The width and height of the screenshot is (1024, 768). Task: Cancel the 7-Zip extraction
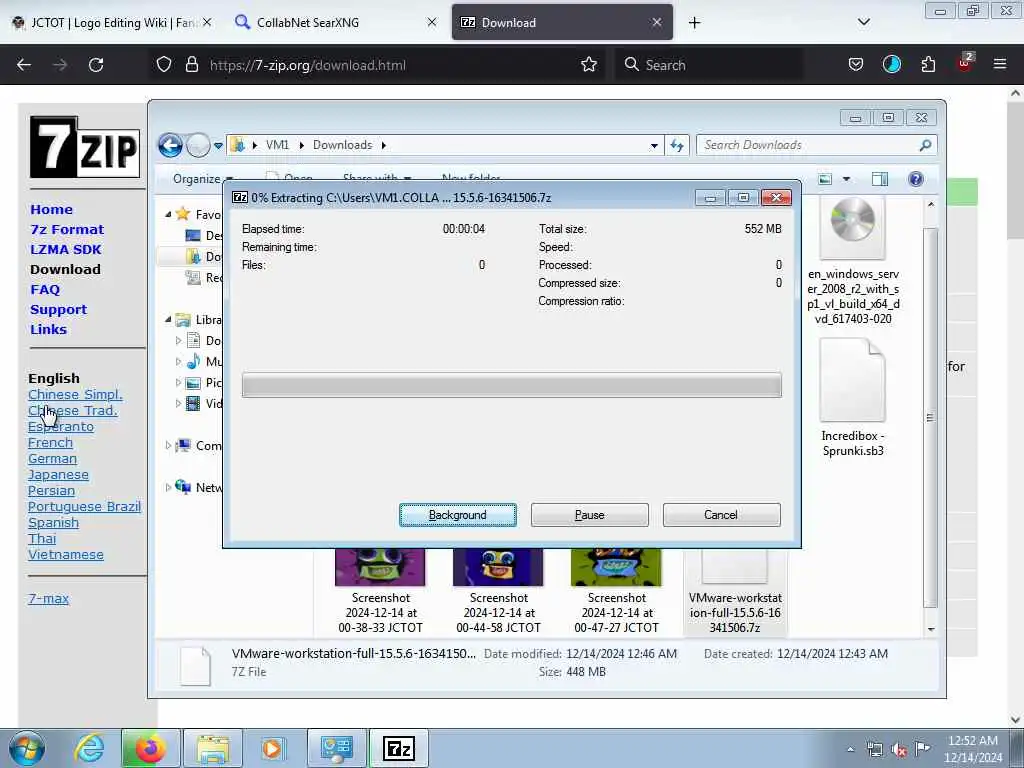point(721,515)
